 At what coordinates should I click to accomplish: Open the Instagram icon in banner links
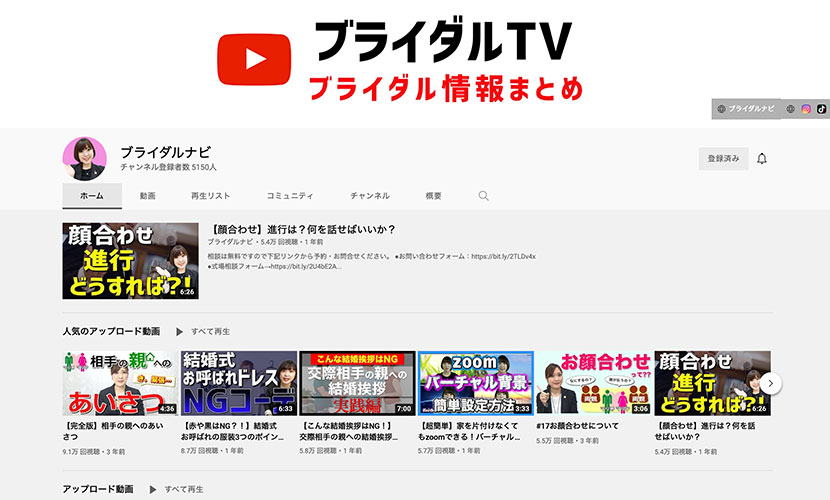coord(806,109)
